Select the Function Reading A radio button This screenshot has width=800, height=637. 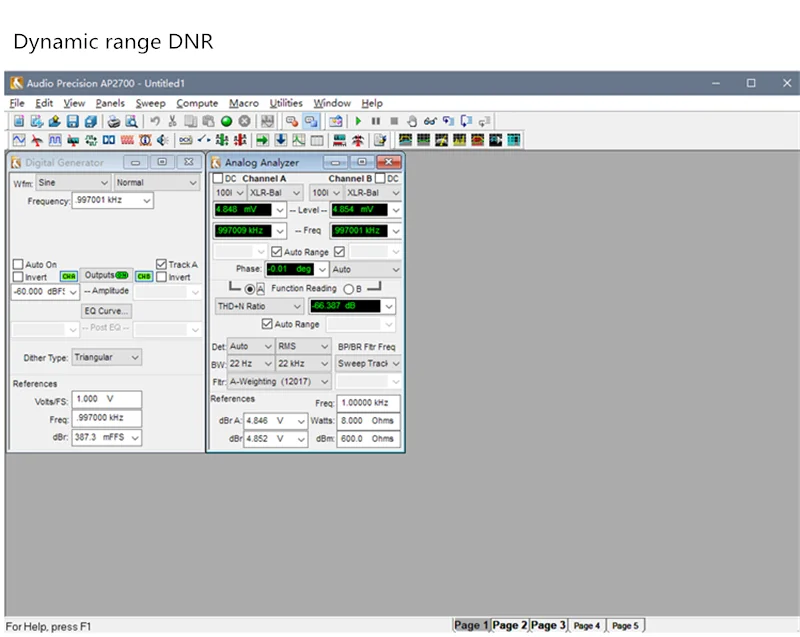249,289
